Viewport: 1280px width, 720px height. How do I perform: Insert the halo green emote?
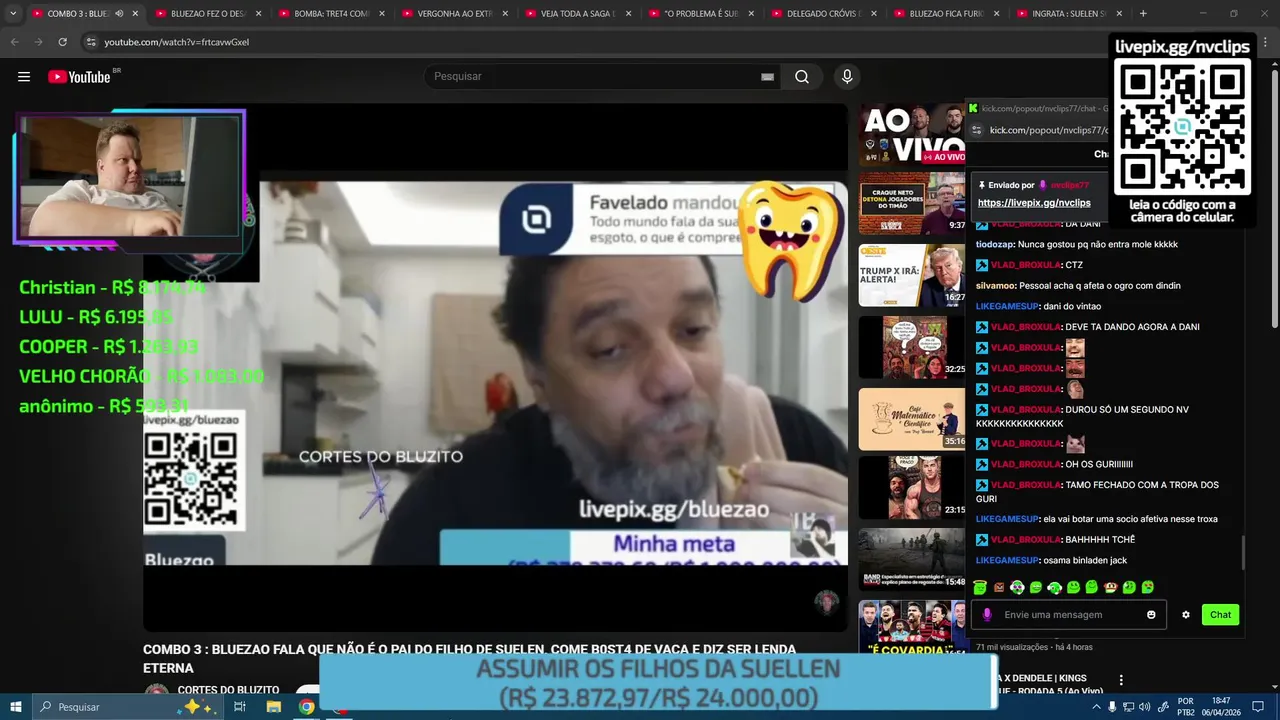980,587
